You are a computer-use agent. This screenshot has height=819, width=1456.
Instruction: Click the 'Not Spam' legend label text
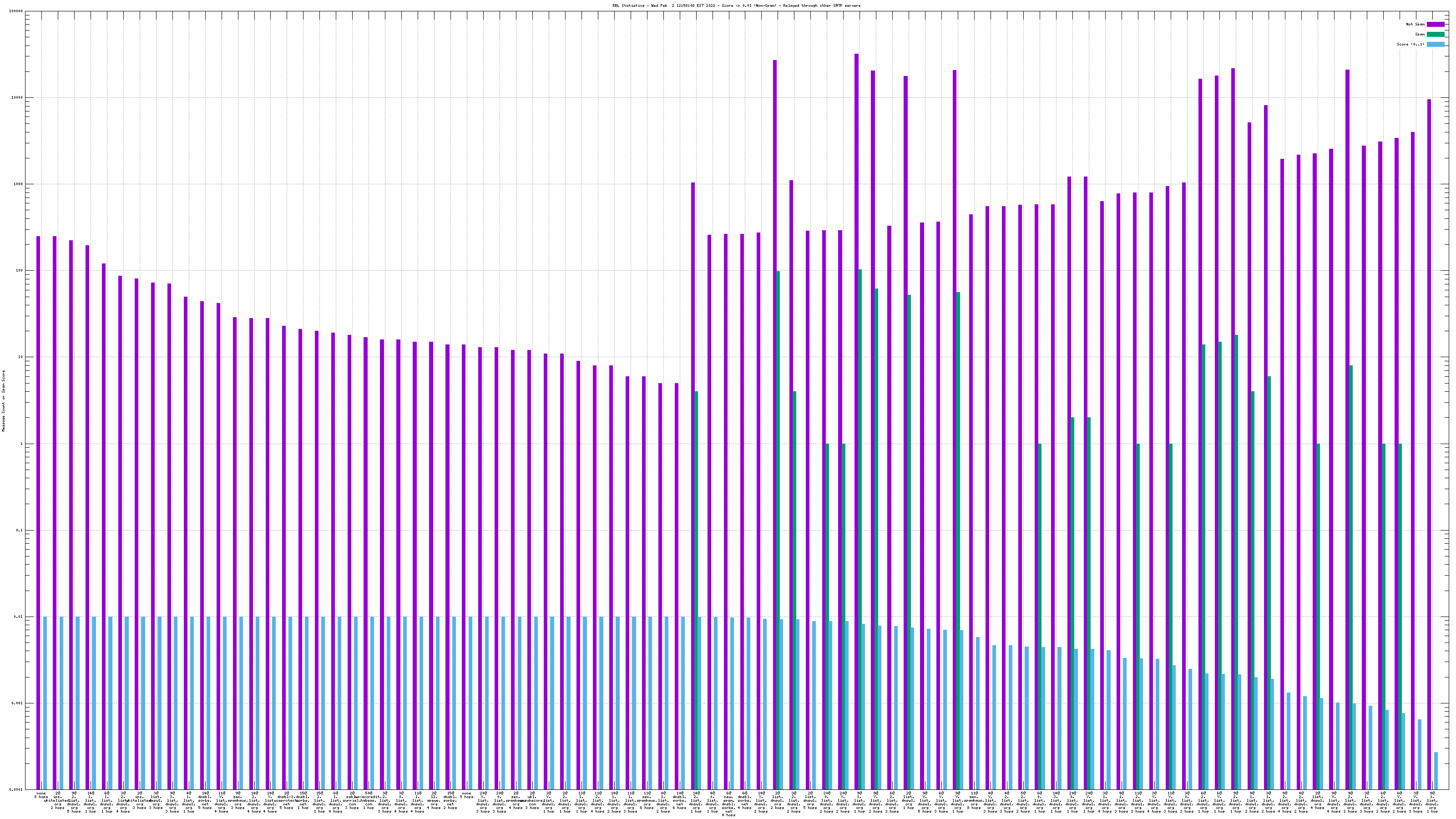(x=1416, y=24)
